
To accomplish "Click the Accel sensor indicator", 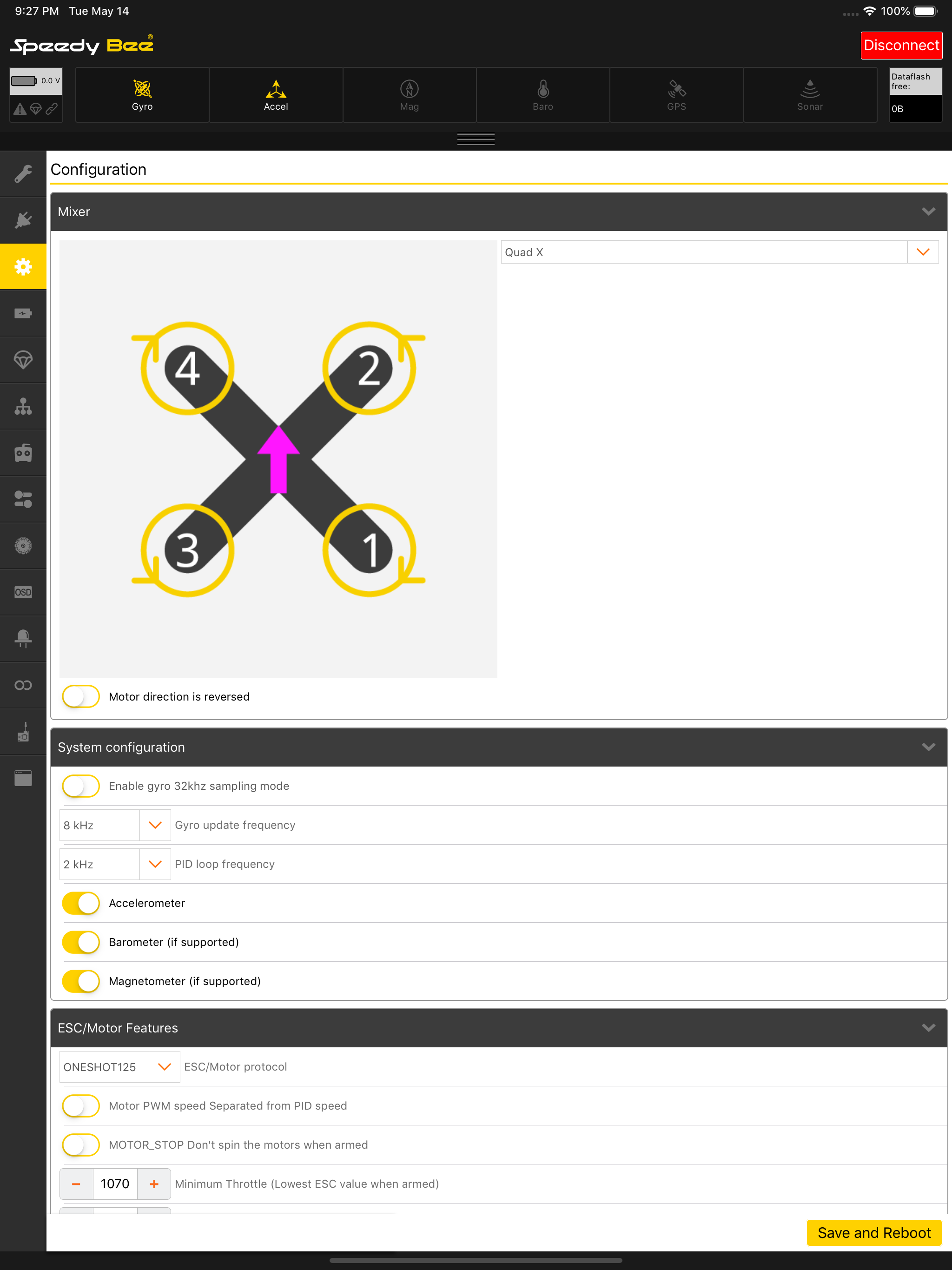I will pos(276,95).
